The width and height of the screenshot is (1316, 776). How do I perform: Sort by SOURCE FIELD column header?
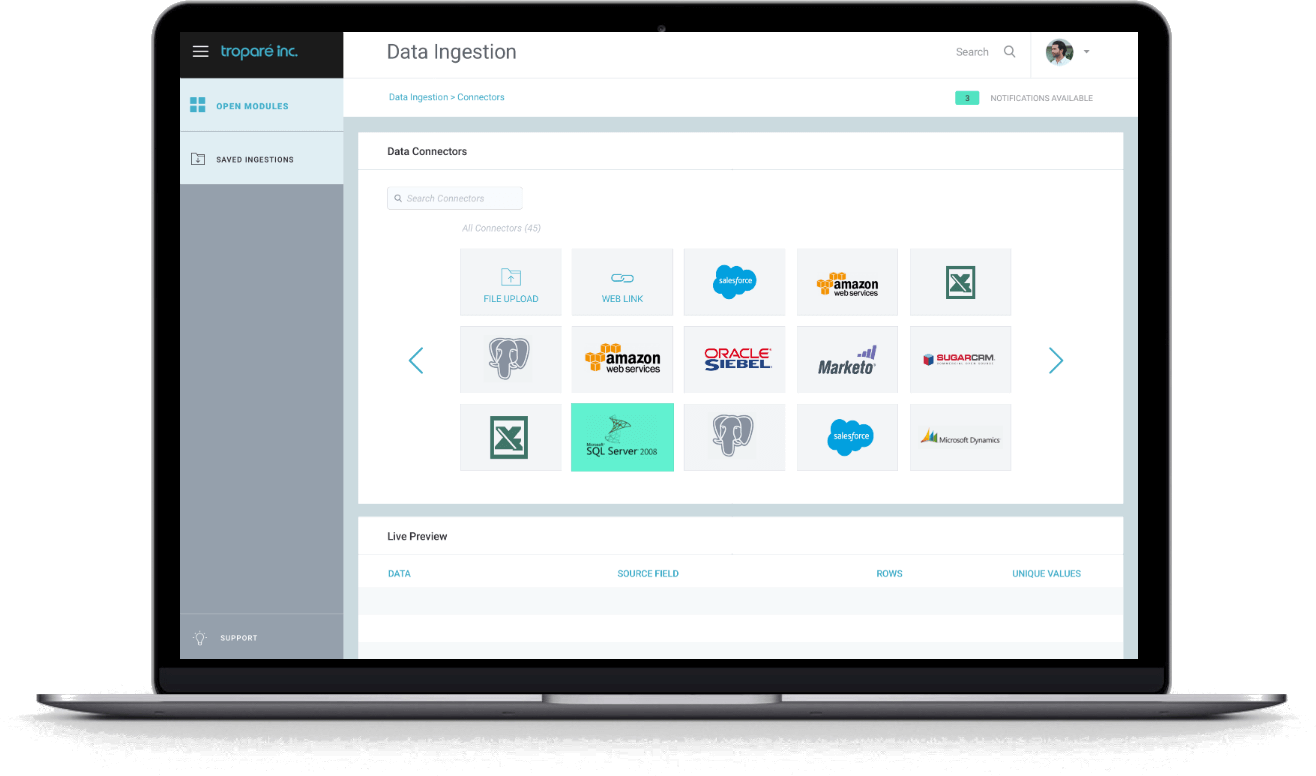click(x=648, y=573)
